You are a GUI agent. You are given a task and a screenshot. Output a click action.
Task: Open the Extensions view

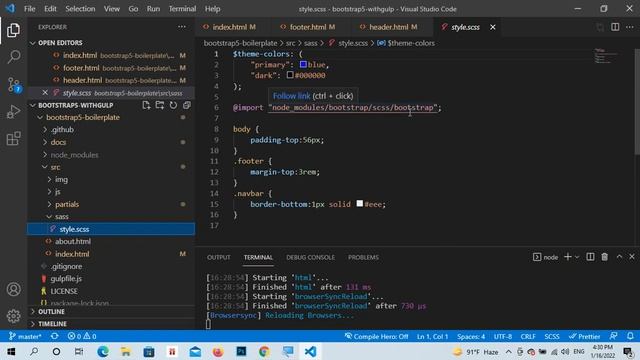pyautogui.click(x=13, y=138)
